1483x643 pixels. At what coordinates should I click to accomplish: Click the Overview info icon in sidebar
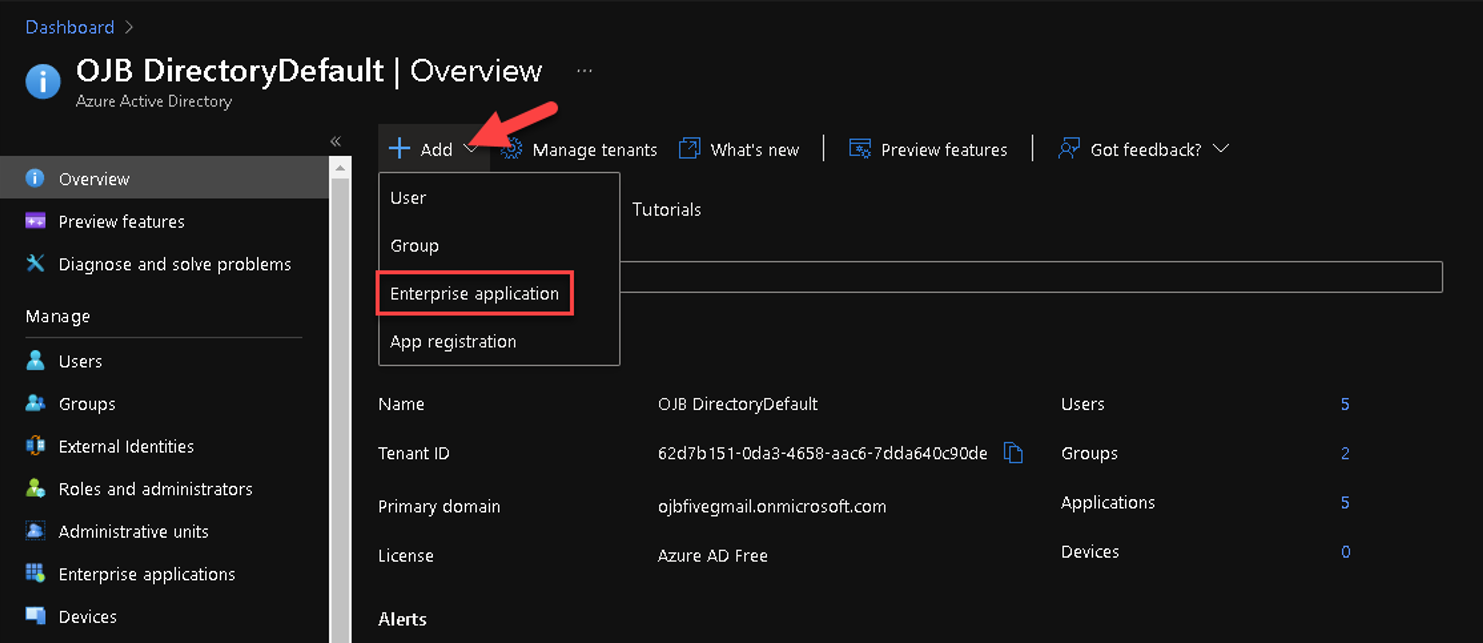(35, 178)
